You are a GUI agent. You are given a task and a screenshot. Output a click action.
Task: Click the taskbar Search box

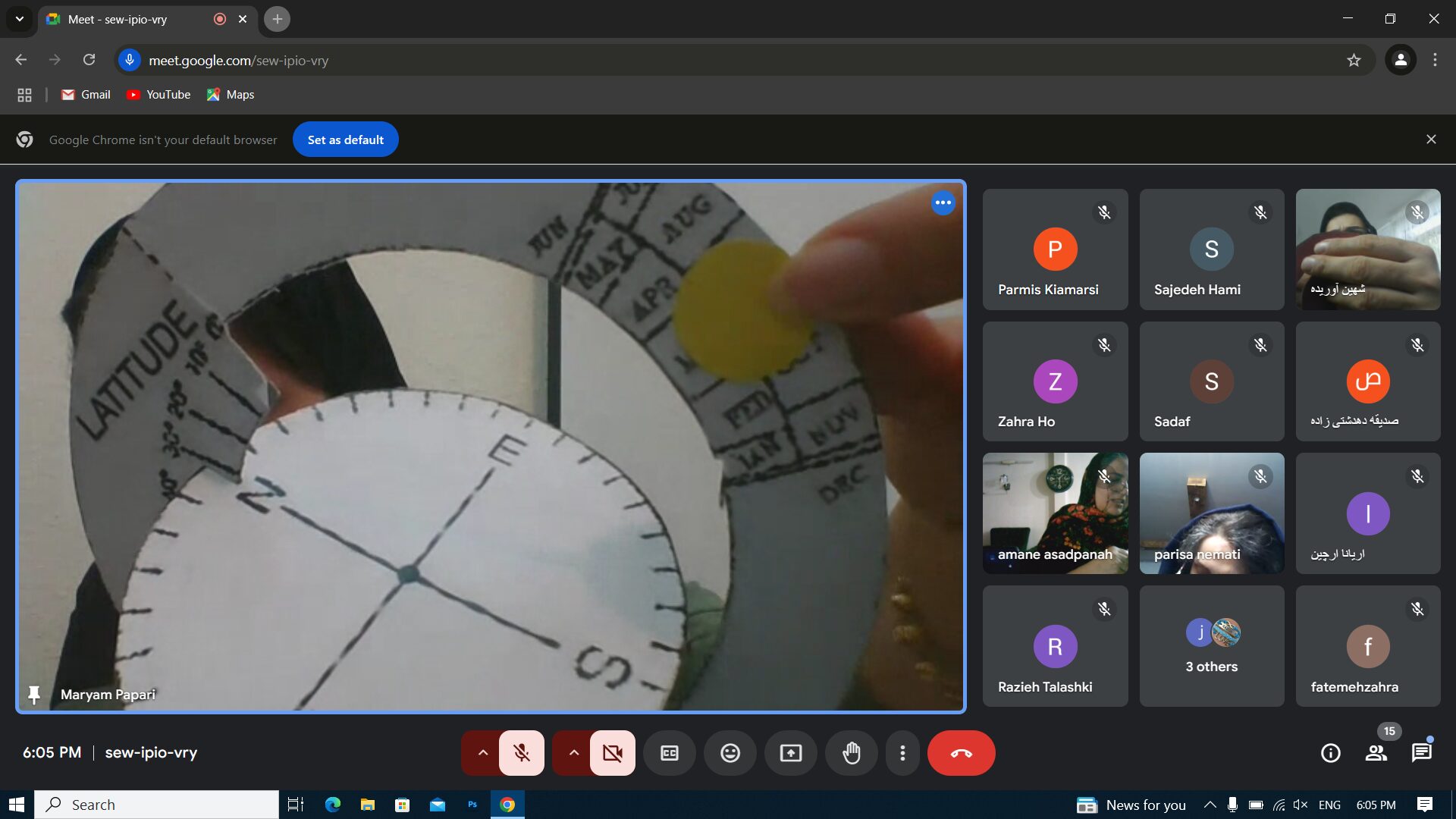point(157,805)
